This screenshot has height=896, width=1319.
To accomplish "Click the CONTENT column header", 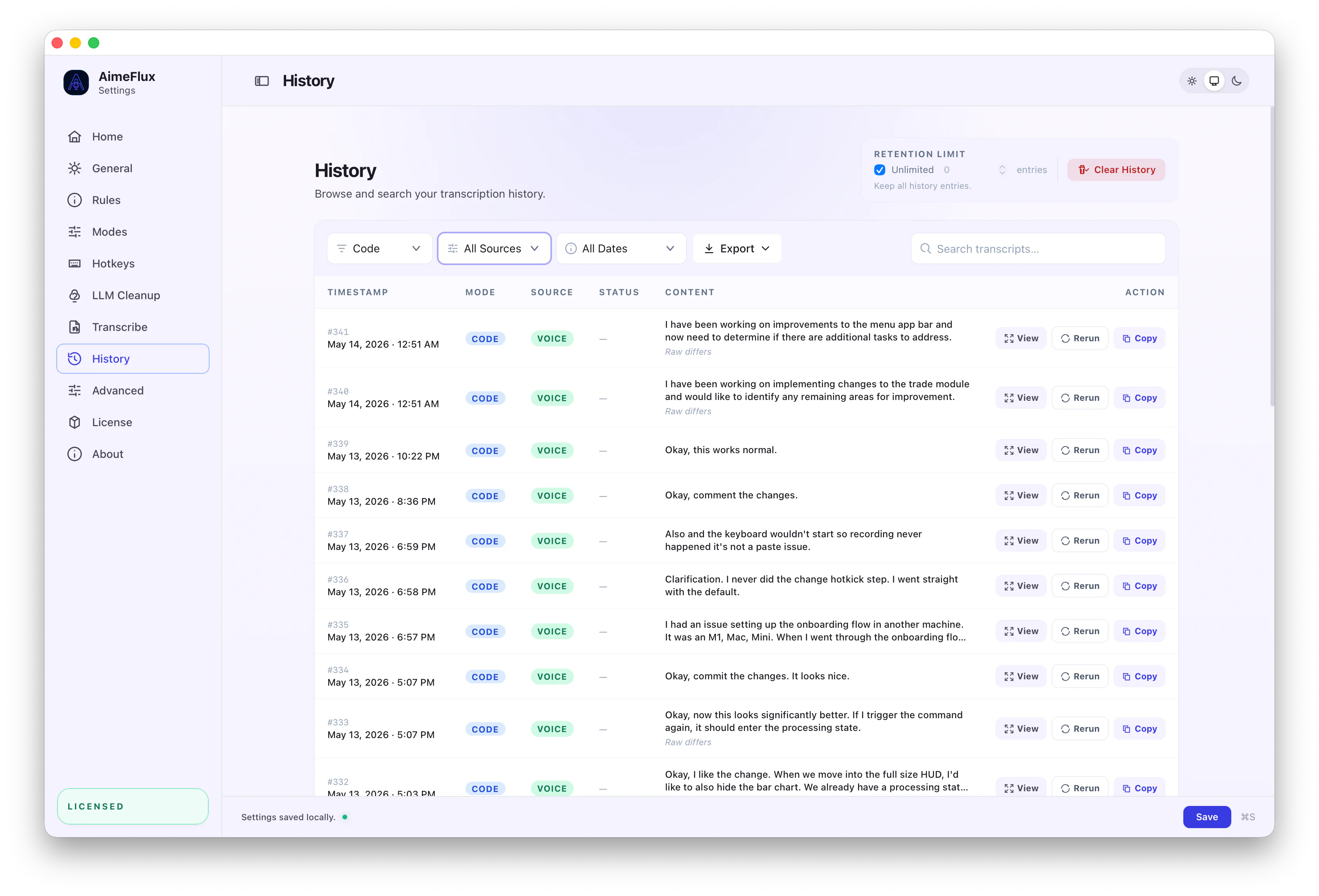I will [x=690, y=292].
